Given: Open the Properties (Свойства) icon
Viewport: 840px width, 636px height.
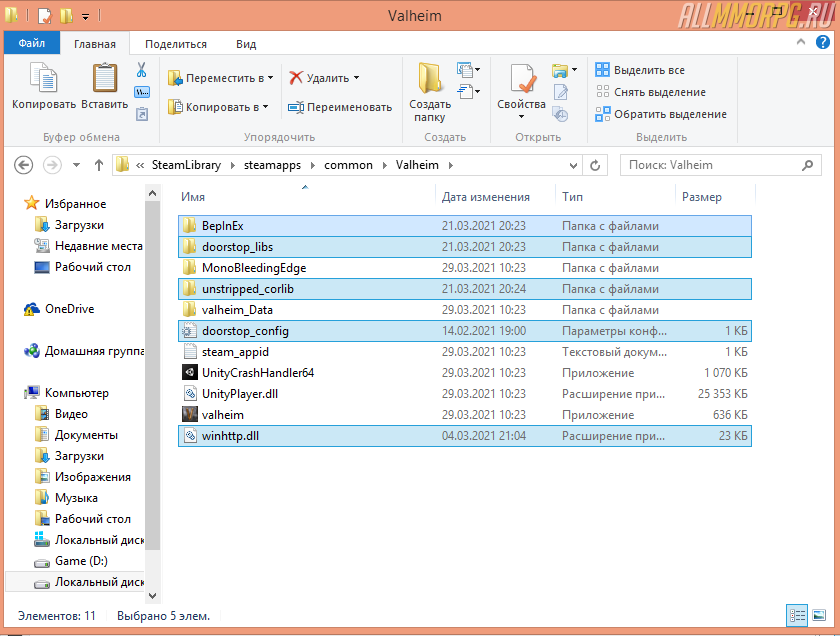Looking at the screenshot, I should tap(522, 78).
